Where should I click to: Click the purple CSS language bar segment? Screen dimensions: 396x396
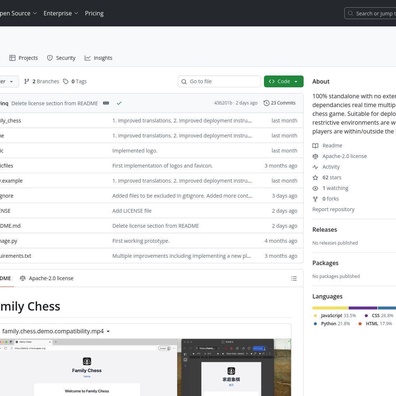363,308
